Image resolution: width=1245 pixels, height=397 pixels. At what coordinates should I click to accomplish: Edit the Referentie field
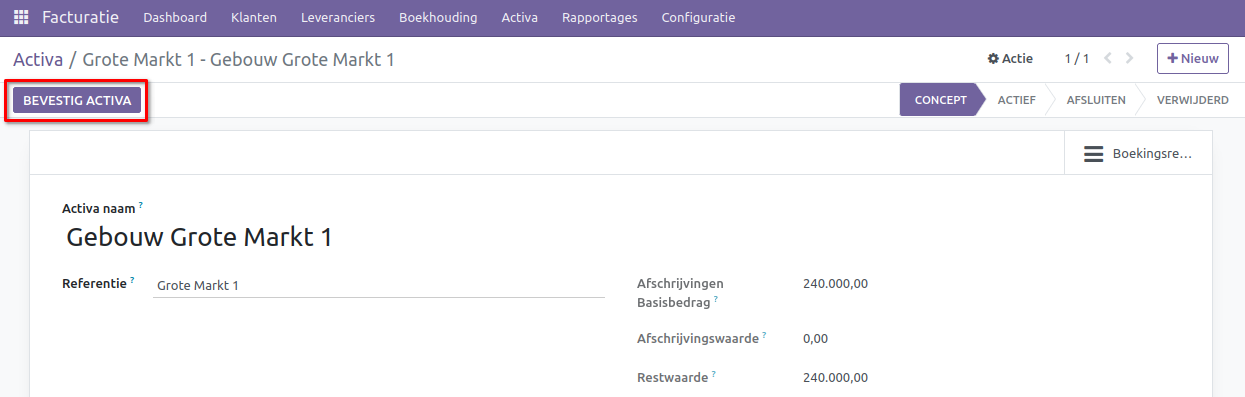point(379,286)
